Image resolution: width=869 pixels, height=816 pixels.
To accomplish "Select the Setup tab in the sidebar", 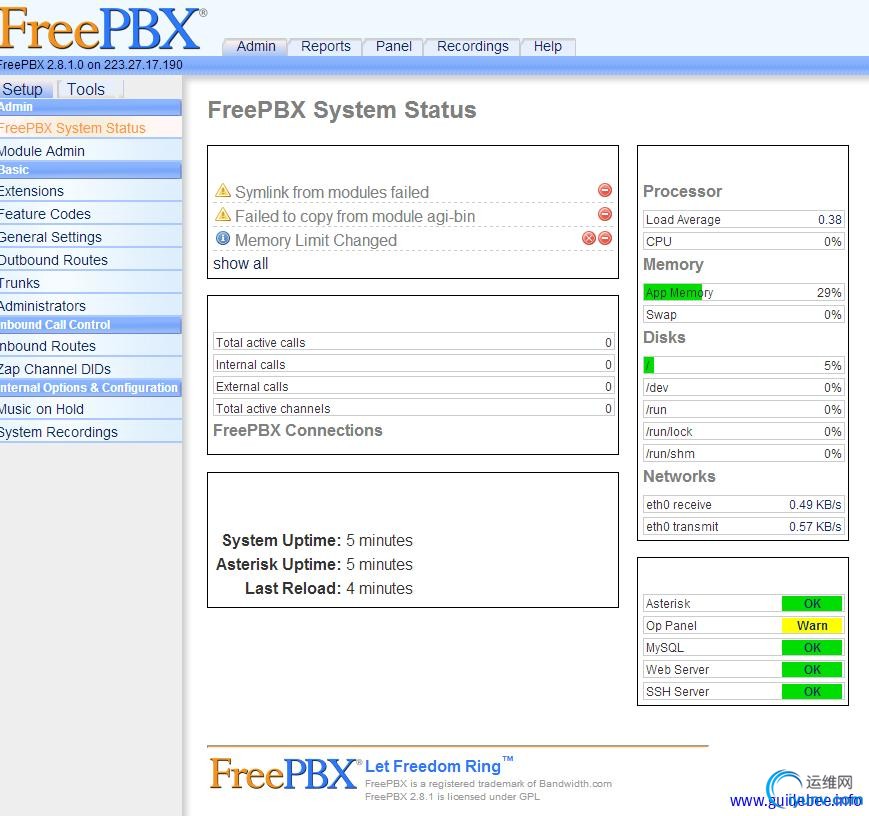I will pos(26,89).
